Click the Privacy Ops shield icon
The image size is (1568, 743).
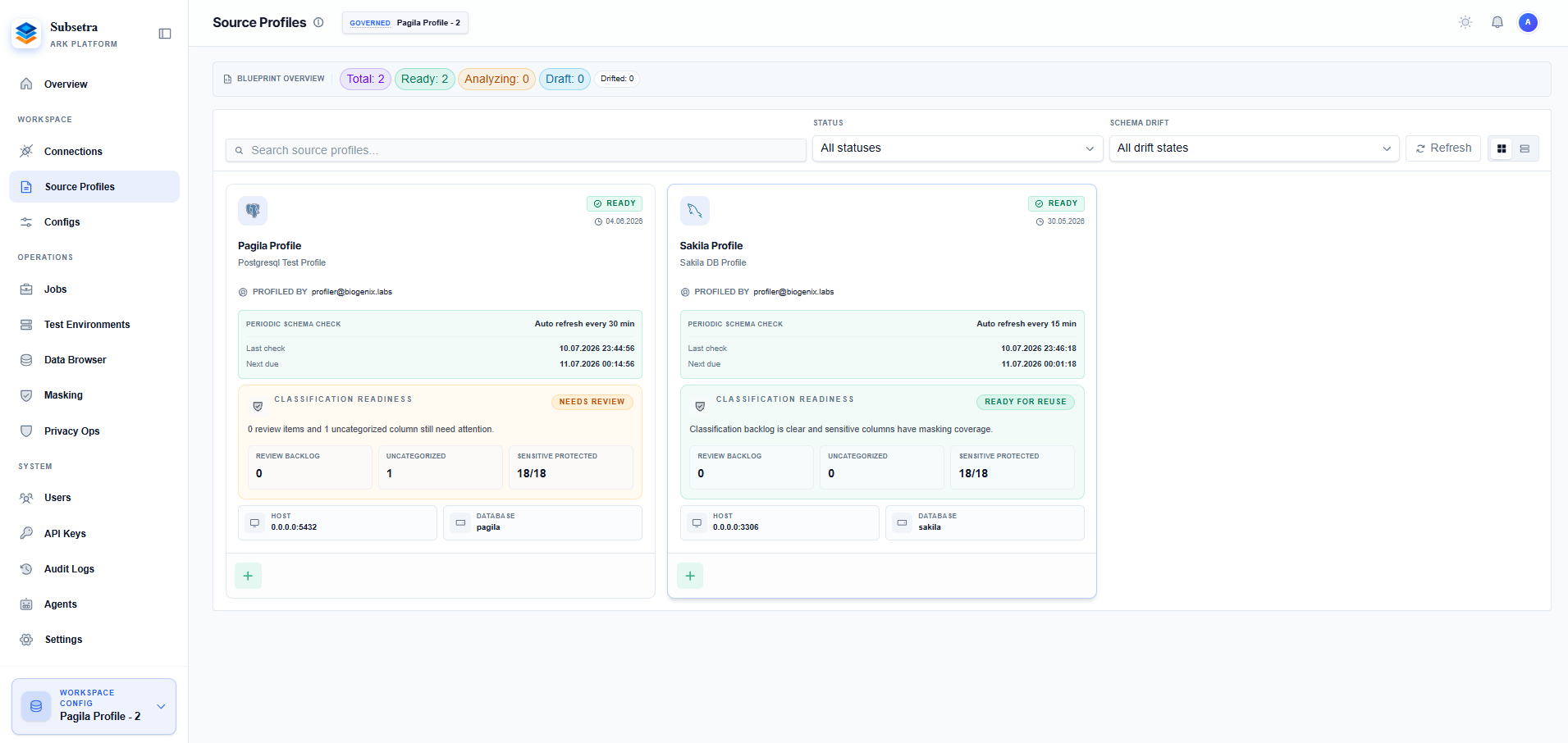[26, 431]
